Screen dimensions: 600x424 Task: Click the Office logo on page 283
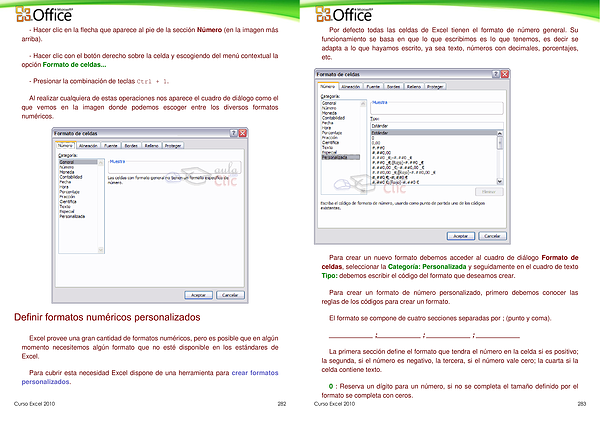344,15
